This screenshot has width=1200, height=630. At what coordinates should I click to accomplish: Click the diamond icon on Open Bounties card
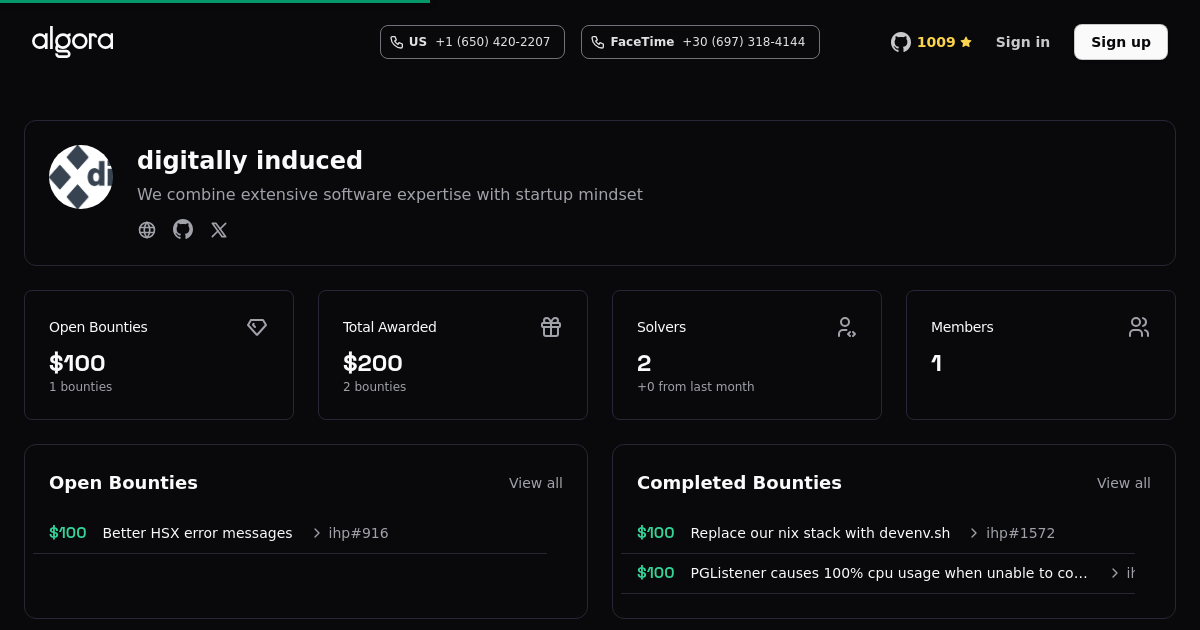(257, 327)
